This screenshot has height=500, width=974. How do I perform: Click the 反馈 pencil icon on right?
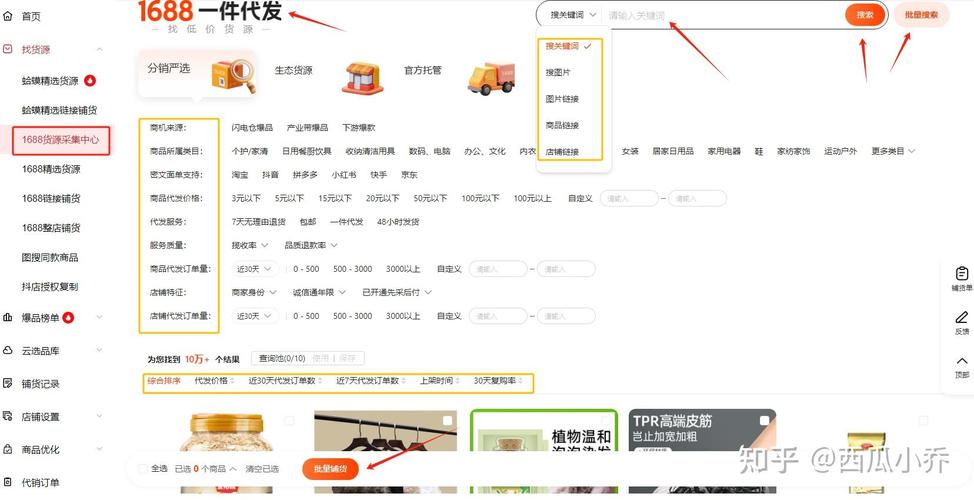(x=962, y=317)
